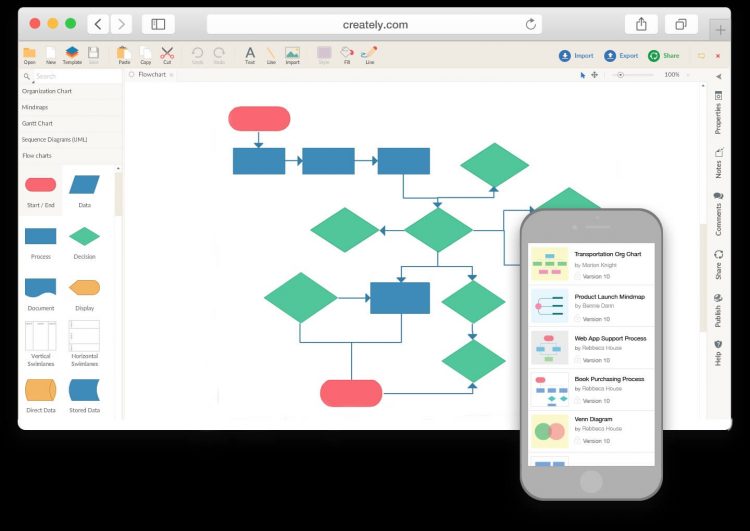The image size is (750, 531).
Task: Open Web App Support Process on phone
Action: (591, 348)
